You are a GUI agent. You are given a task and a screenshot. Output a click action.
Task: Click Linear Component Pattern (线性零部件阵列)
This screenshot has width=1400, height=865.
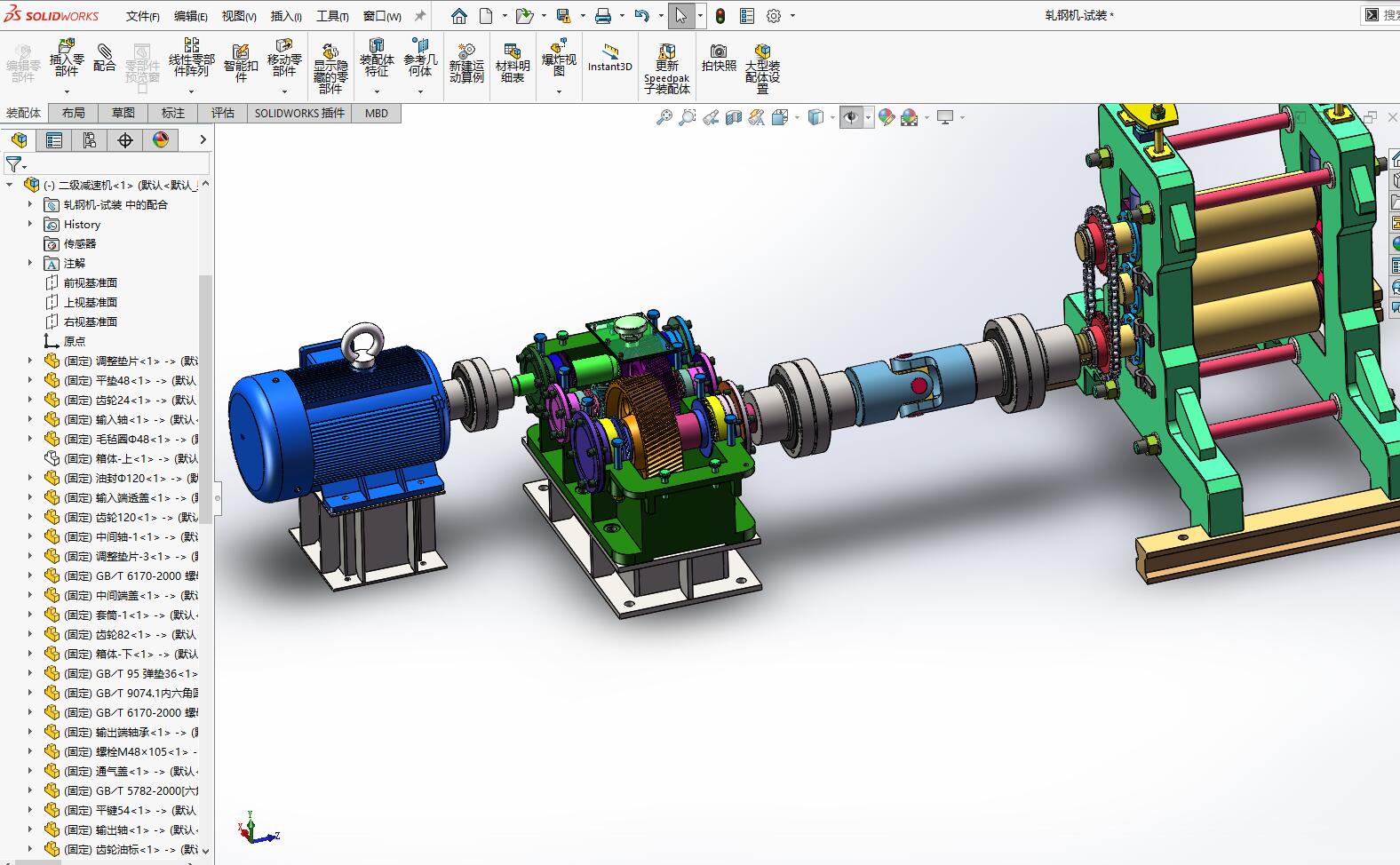[191, 58]
